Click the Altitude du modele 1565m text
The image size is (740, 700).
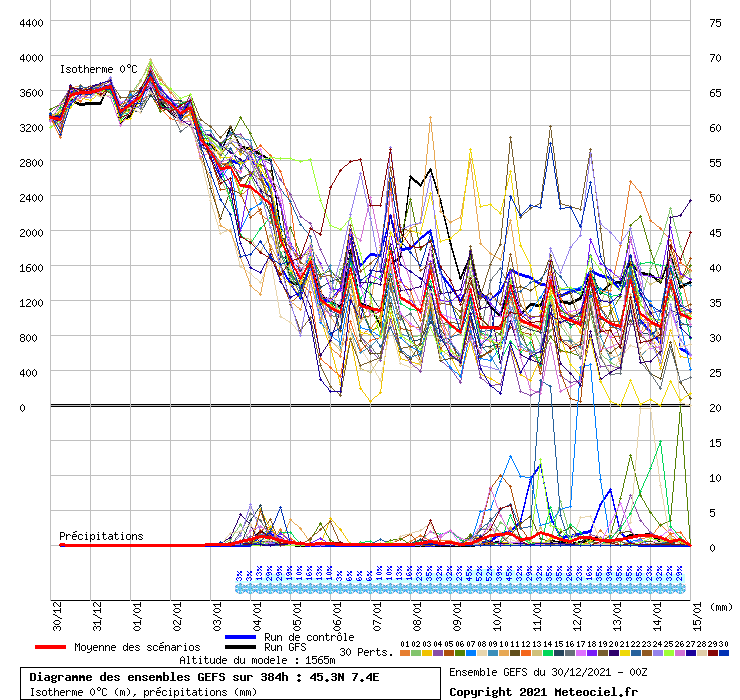pyautogui.click(x=256, y=661)
